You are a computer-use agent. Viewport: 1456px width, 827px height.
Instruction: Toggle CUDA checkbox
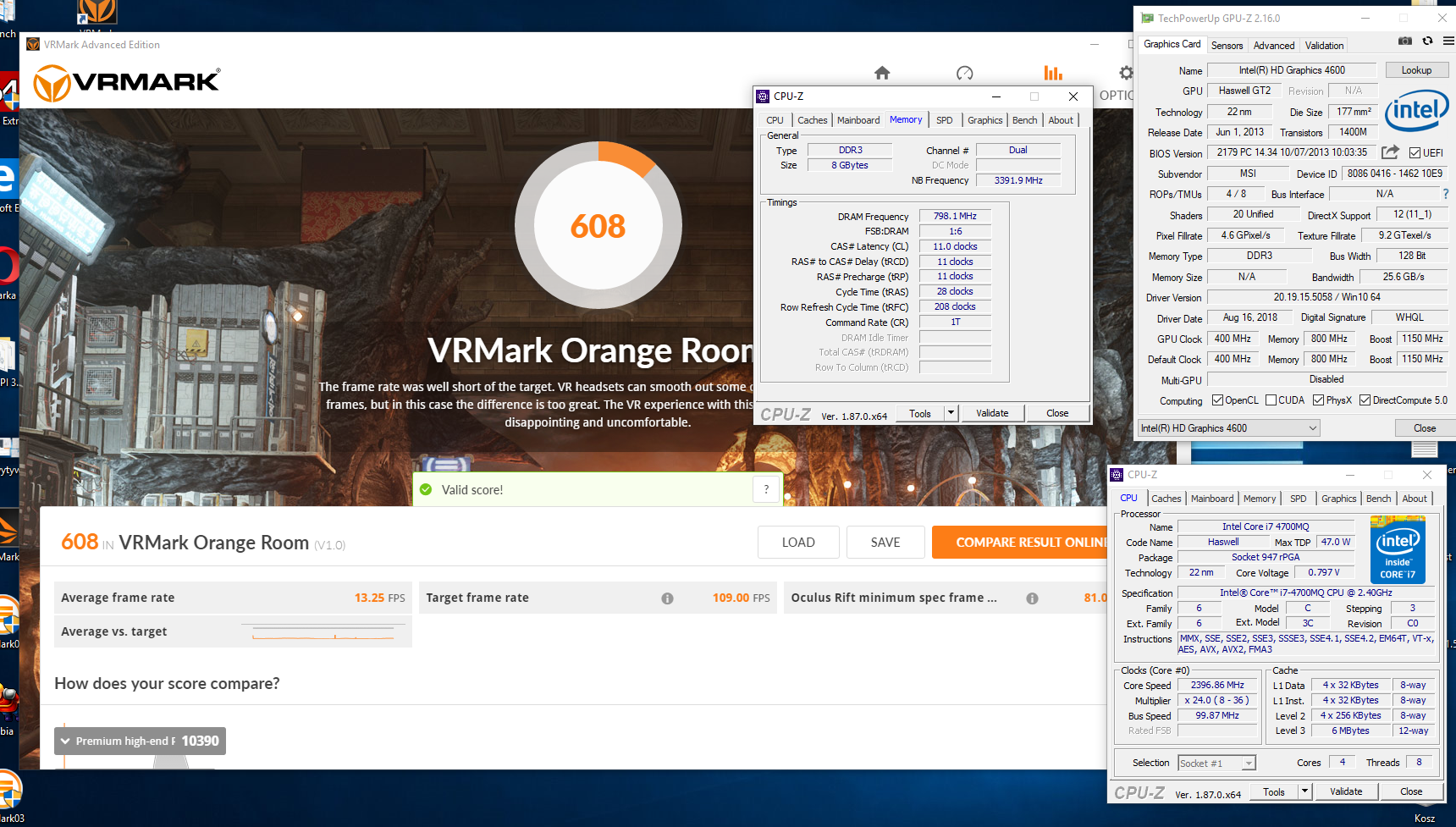coord(1271,400)
